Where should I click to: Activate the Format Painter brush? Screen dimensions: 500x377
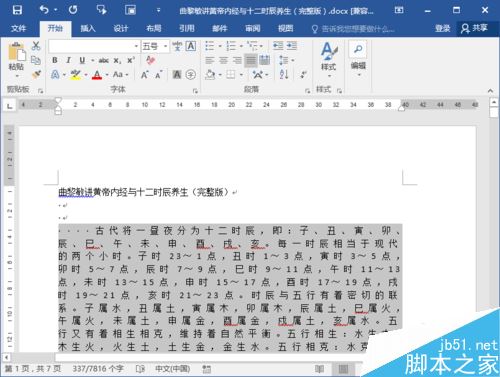click(36, 74)
